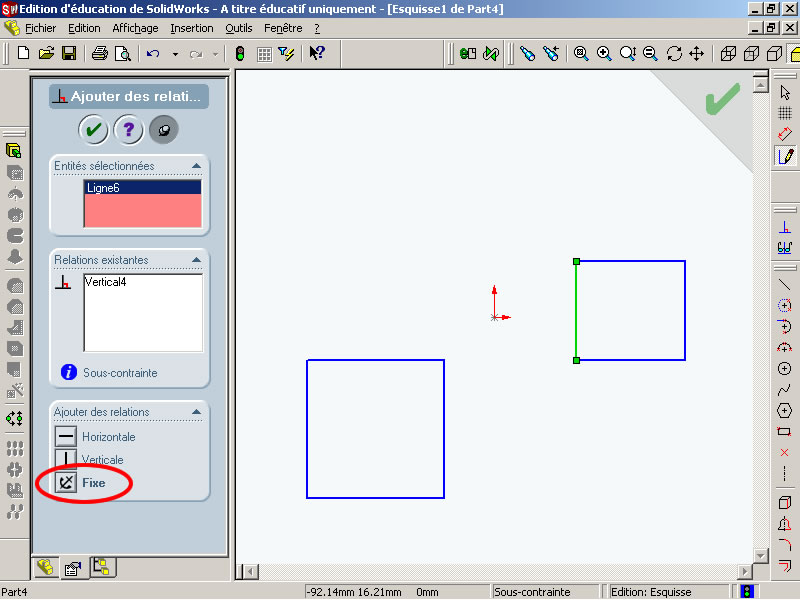Switch to the PropertyManager tab

[x=73, y=568]
